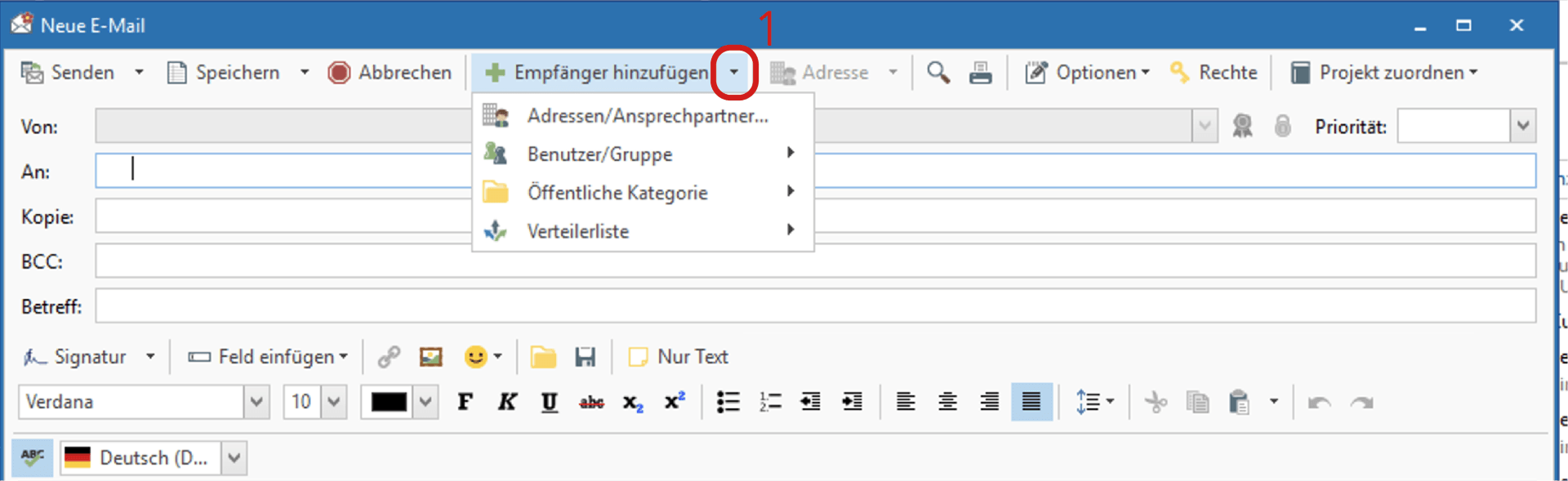
Task: Click the certificate ribbon signing icon
Action: [1242, 126]
